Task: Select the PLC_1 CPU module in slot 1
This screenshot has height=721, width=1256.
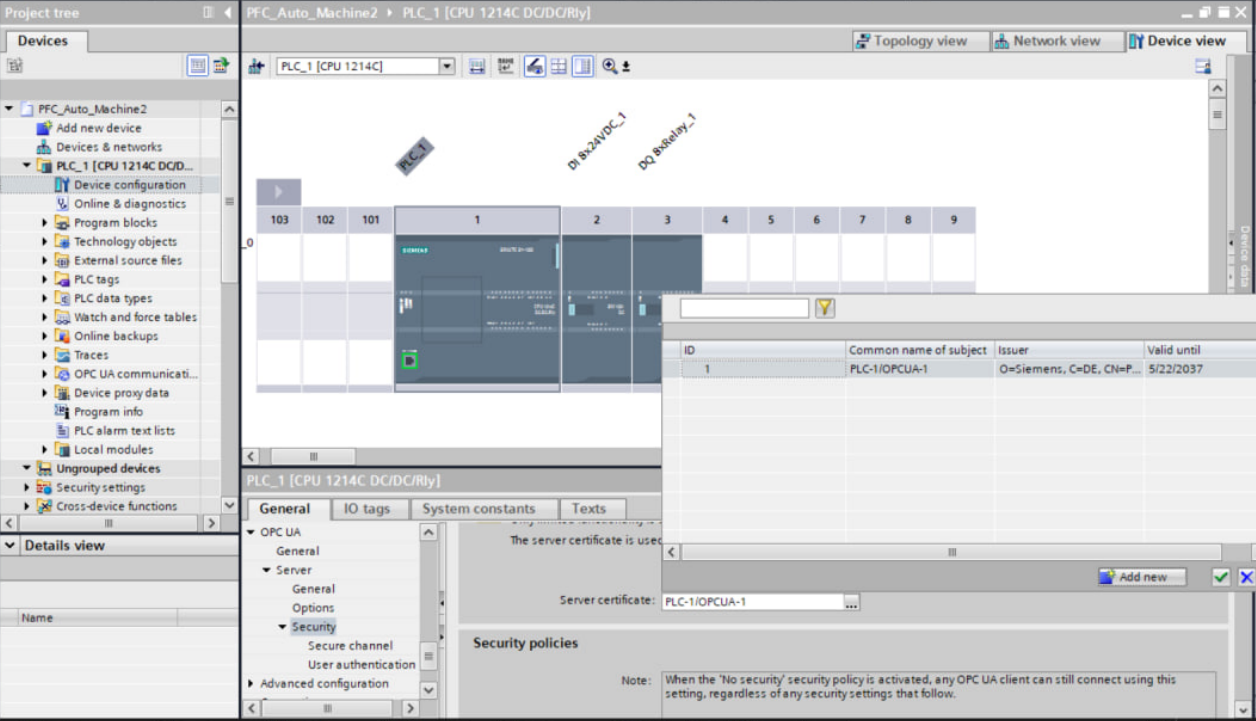Action: point(477,311)
